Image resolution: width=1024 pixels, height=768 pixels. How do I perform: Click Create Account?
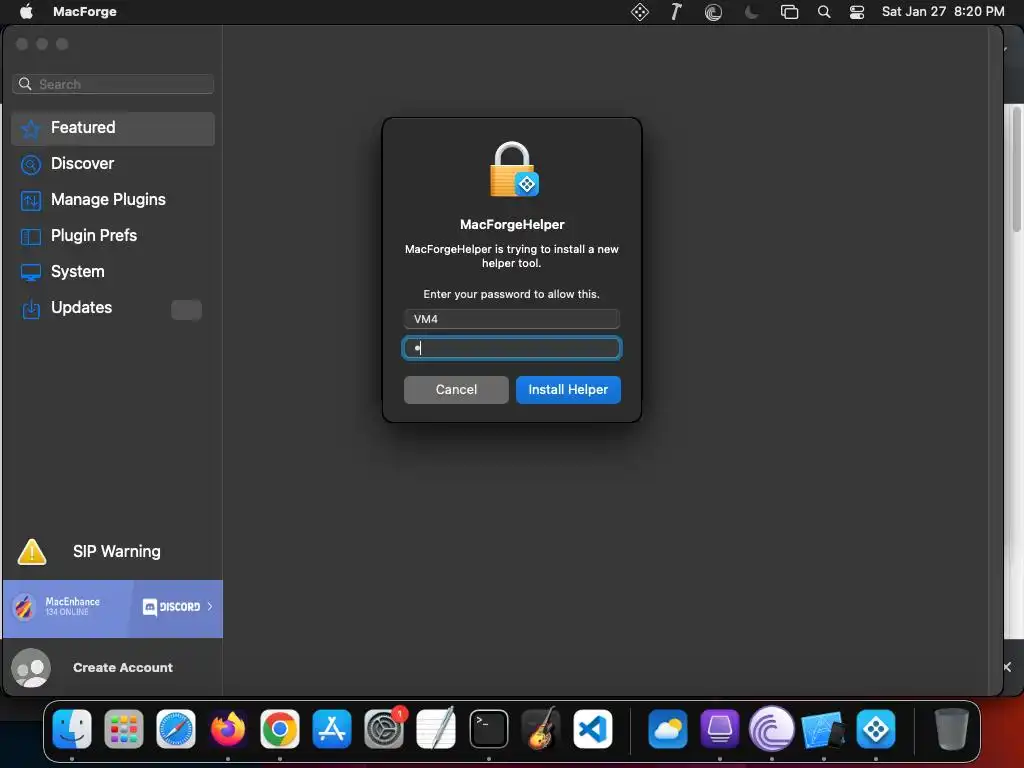123,667
